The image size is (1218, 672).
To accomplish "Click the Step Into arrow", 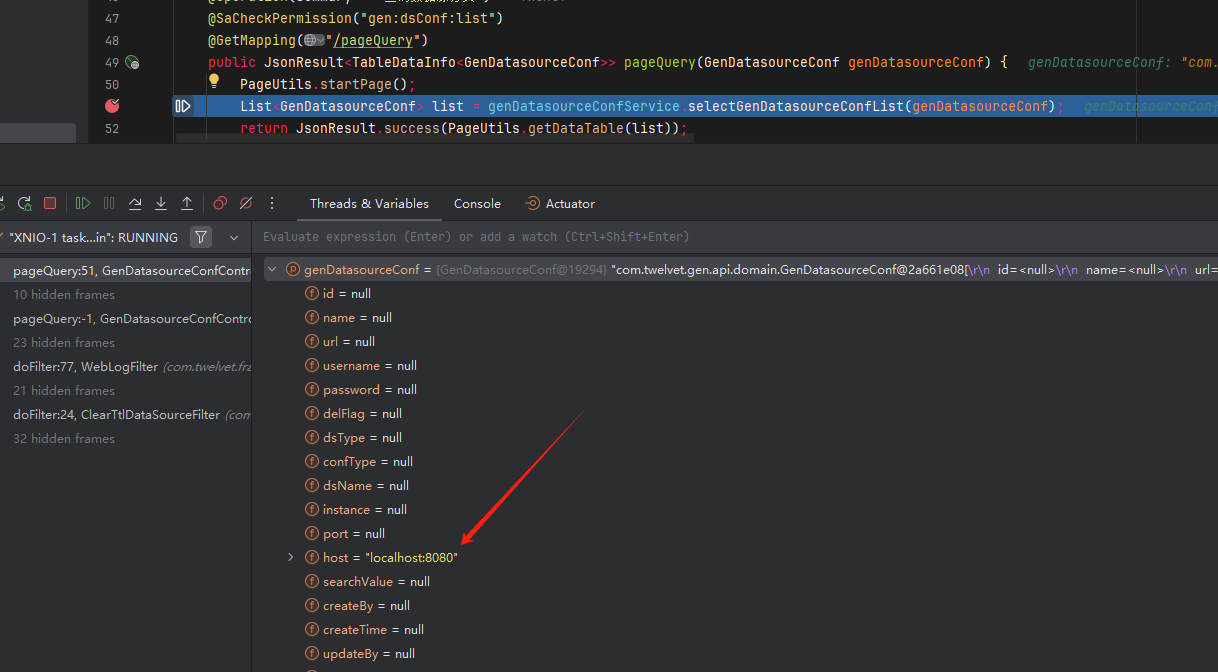I will [x=160, y=203].
